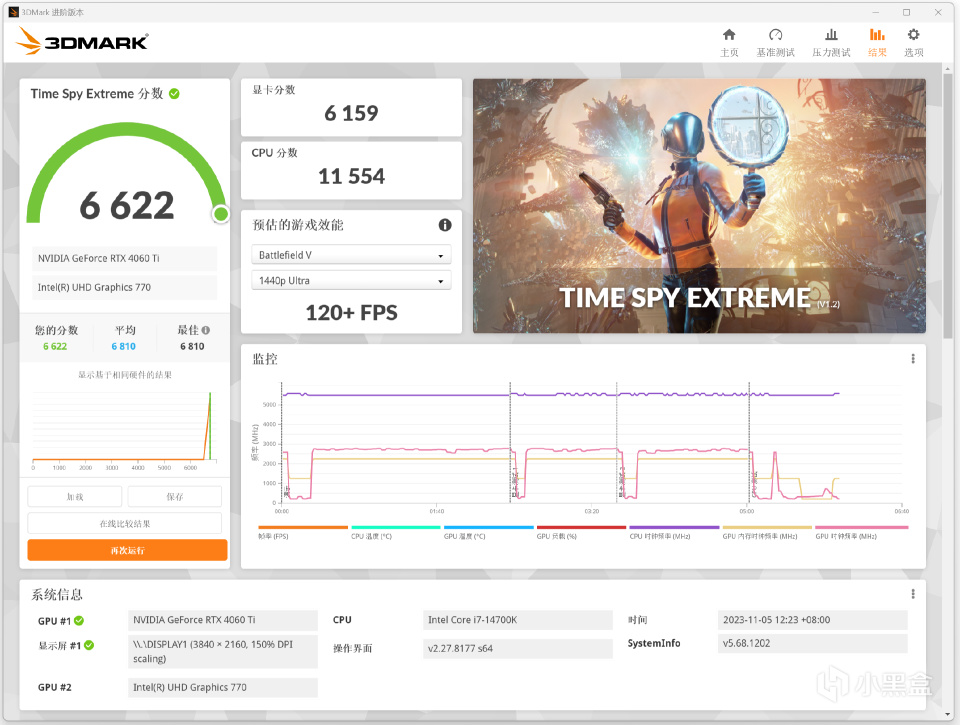Click the info icon on 预估的游戏效能 panel
This screenshot has width=960, height=725.
(x=444, y=225)
